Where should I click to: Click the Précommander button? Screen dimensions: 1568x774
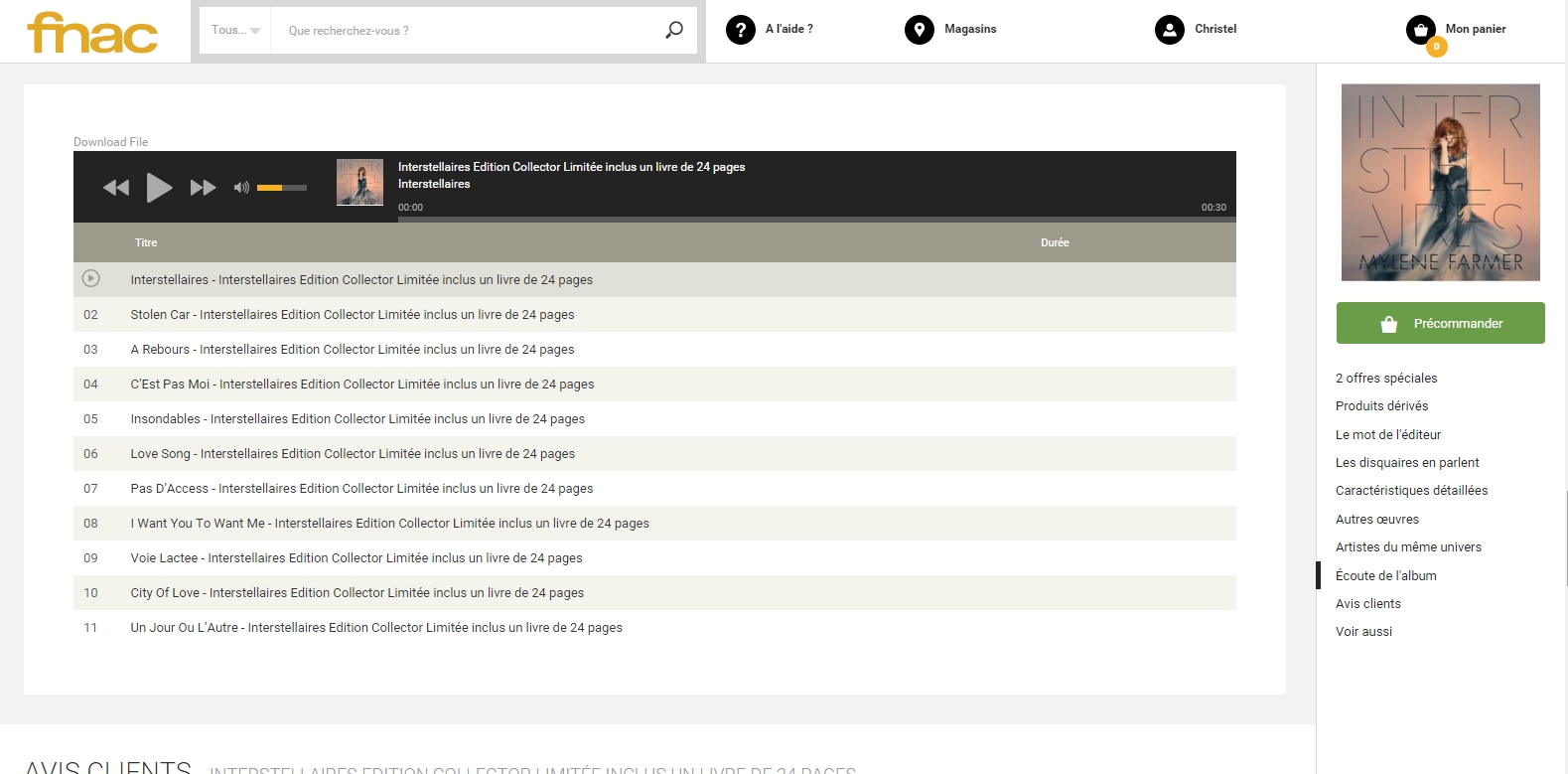click(x=1440, y=323)
